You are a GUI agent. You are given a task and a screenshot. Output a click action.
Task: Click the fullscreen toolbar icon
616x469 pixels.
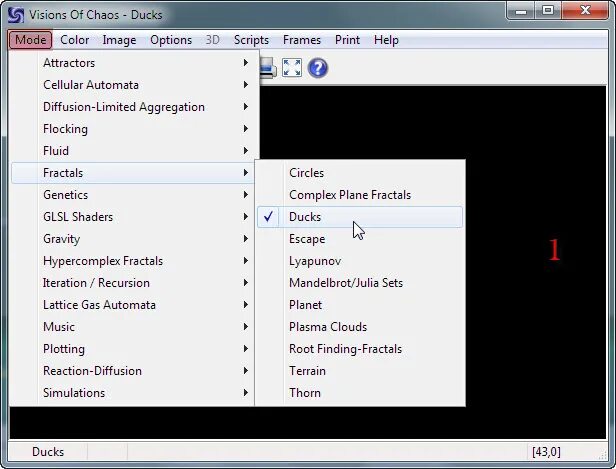(x=292, y=68)
